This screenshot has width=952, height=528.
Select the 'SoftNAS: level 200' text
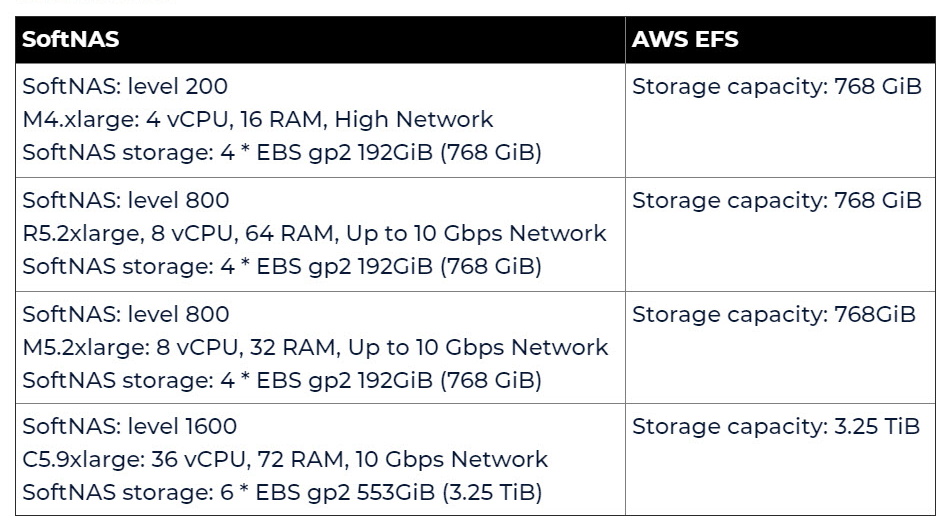point(125,87)
